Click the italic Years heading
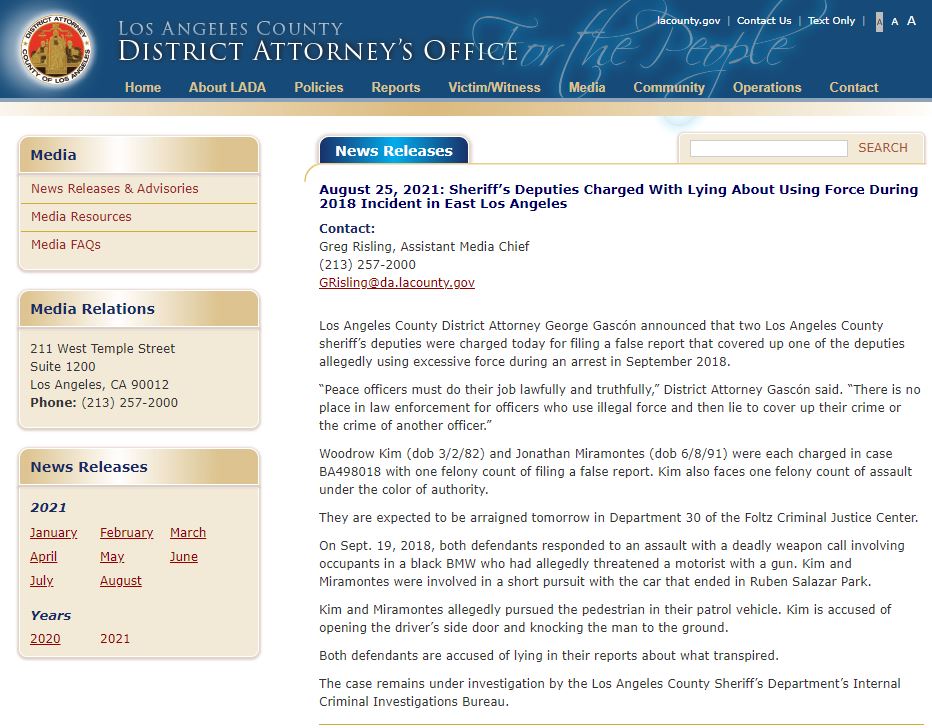 coord(51,616)
